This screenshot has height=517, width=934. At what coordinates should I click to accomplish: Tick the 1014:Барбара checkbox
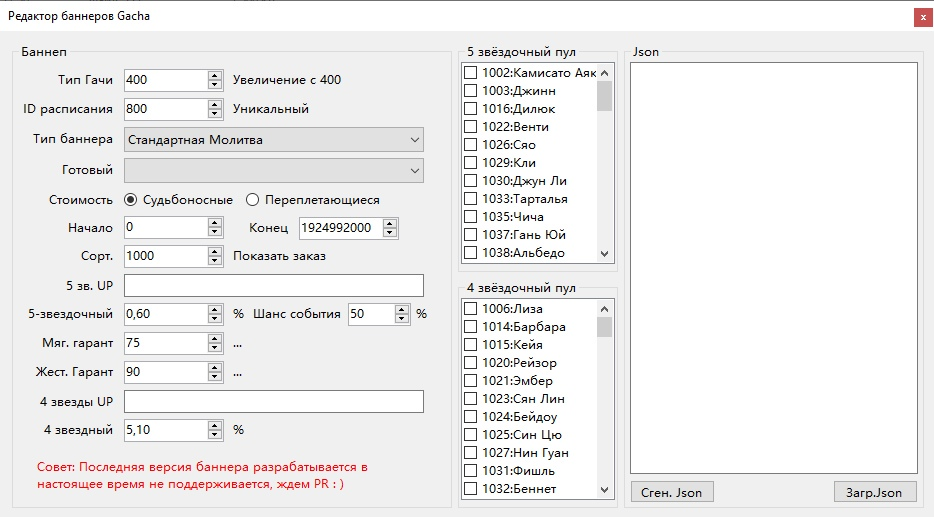470,327
